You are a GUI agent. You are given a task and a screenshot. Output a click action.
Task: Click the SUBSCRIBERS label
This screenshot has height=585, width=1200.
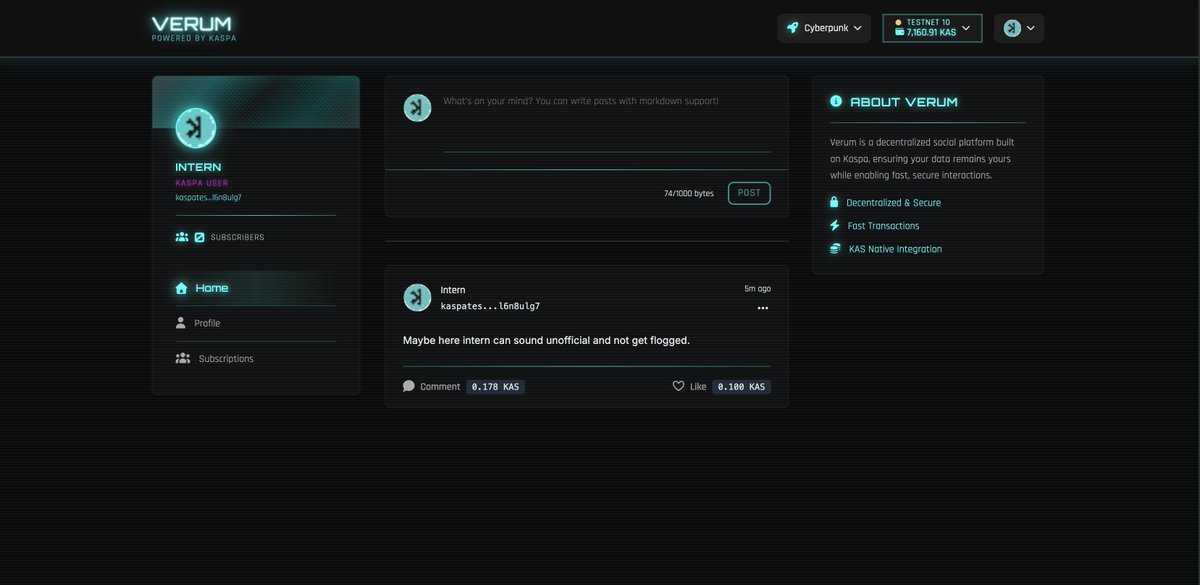pyautogui.click(x=237, y=237)
